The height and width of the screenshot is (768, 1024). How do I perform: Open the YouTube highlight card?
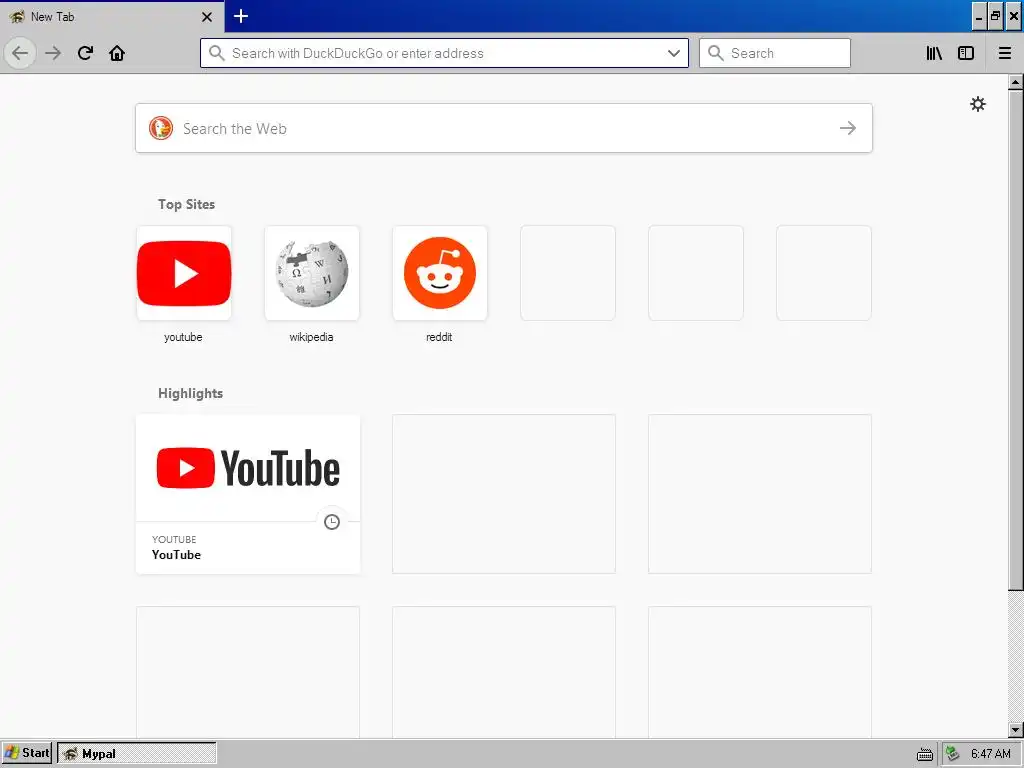pyautogui.click(x=248, y=494)
